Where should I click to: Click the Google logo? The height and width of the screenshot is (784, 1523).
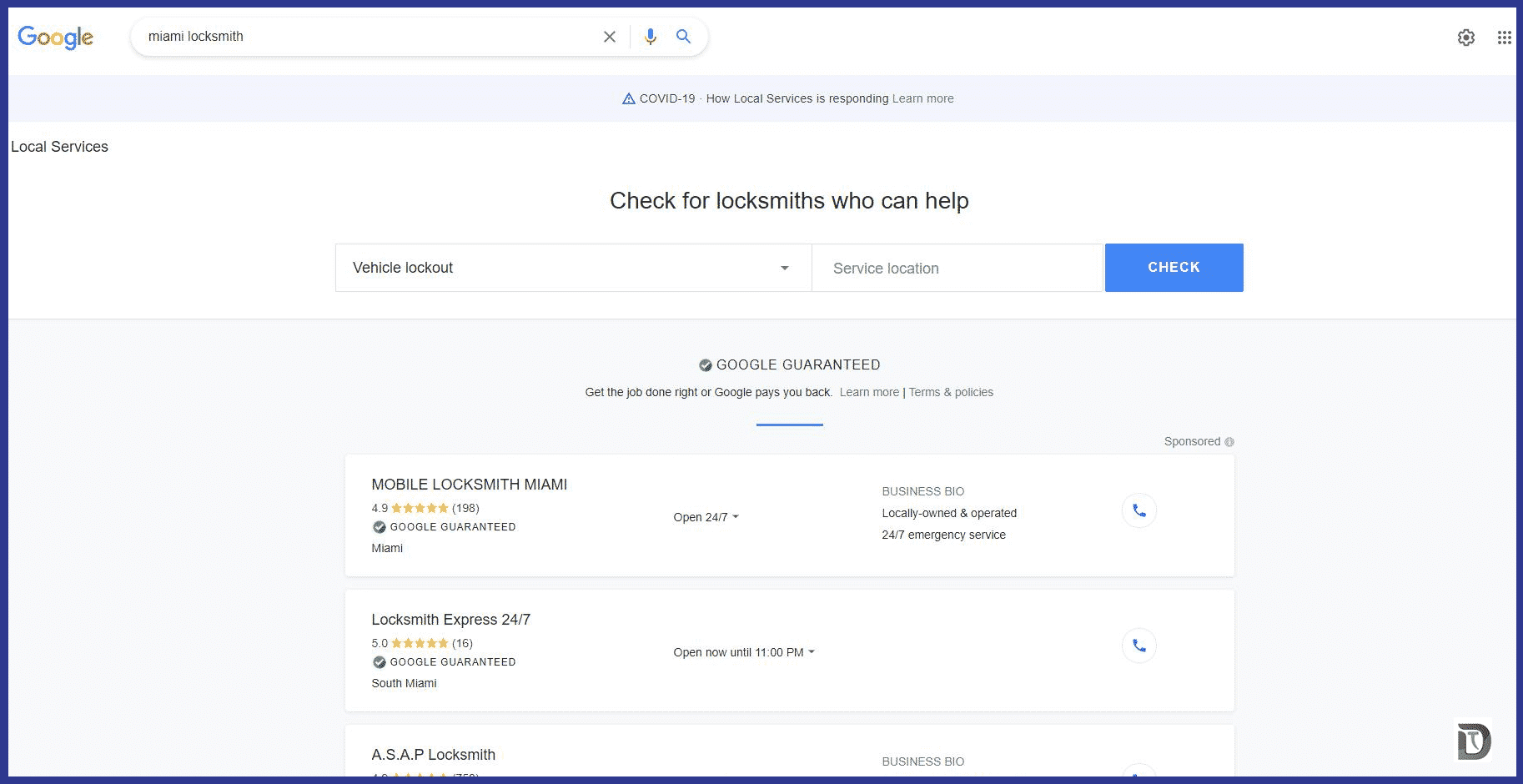[55, 37]
